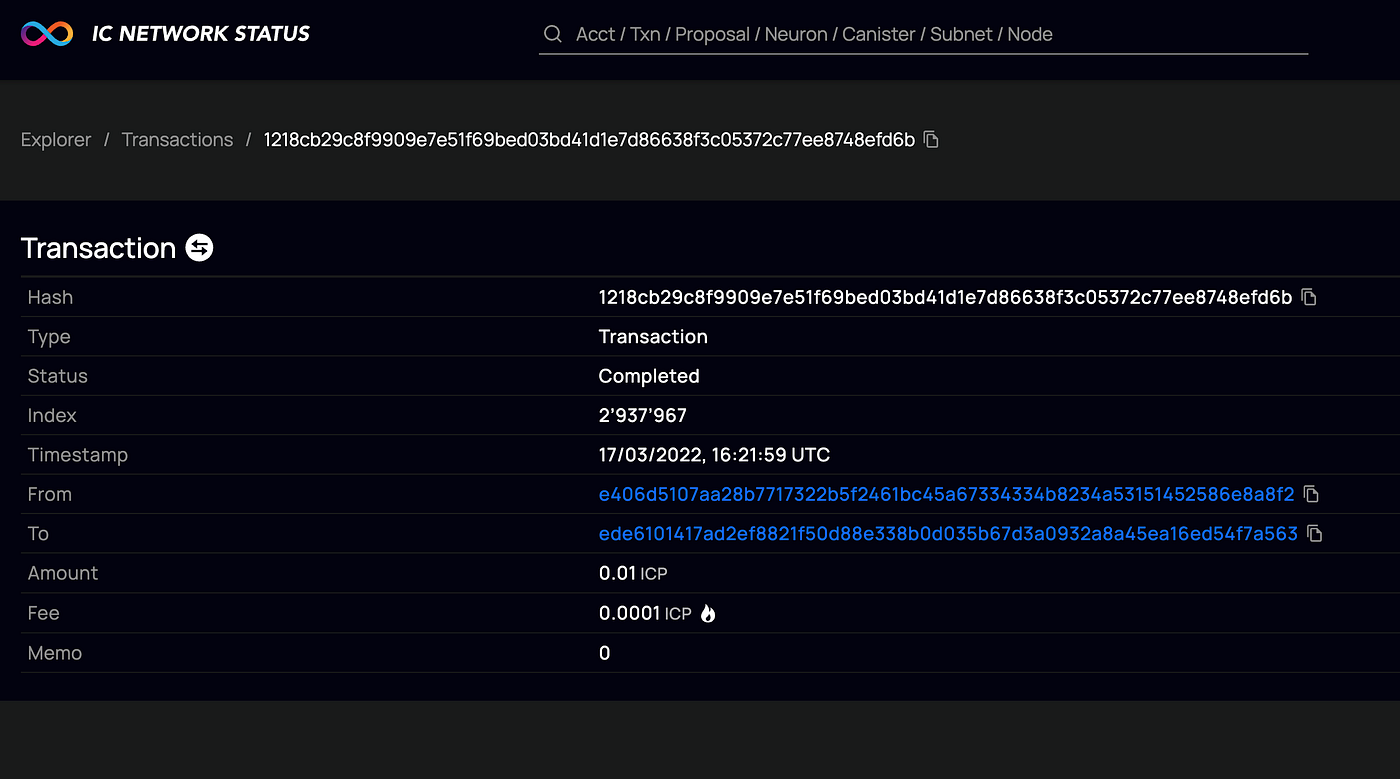Copy the From account identifier
The width and height of the screenshot is (1400, 779).
[1310, 493]
